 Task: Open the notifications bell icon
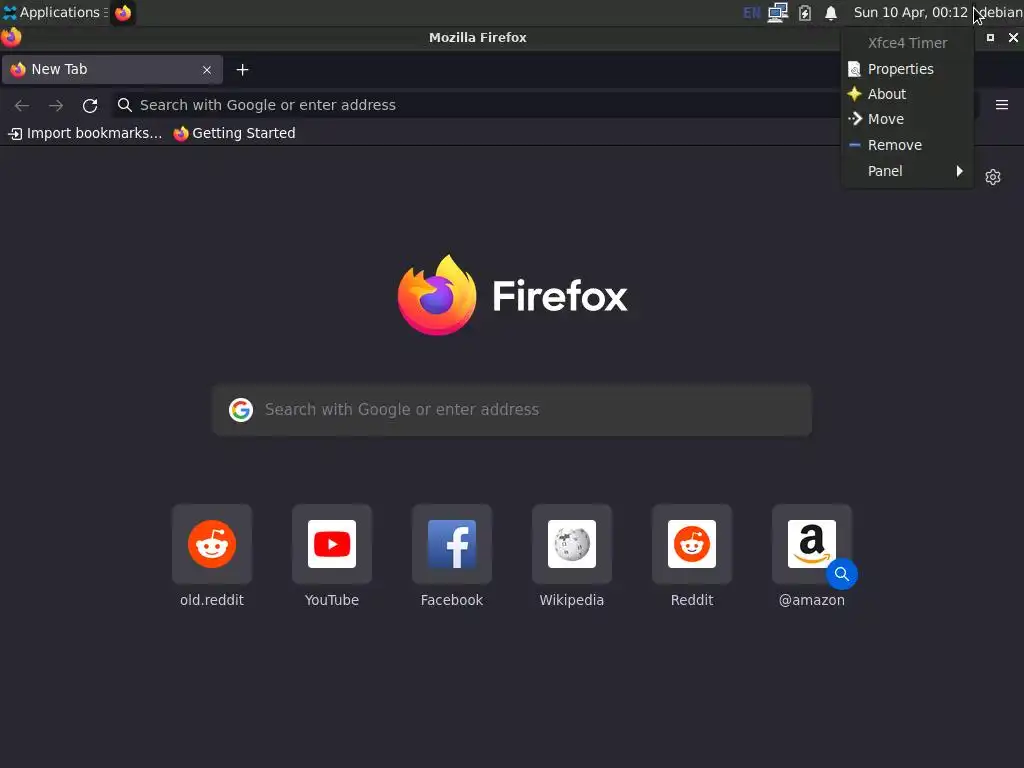click(x=831, y=13)
